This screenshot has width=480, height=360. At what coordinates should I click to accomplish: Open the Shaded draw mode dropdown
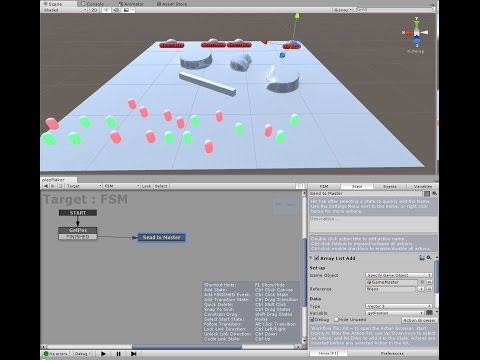pos(65,10)
